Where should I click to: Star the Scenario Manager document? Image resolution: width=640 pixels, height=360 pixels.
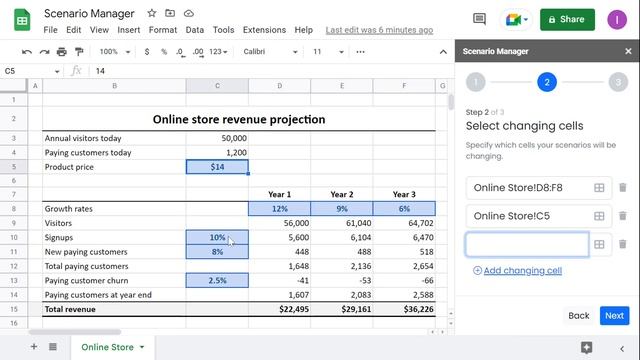point(152,13)
